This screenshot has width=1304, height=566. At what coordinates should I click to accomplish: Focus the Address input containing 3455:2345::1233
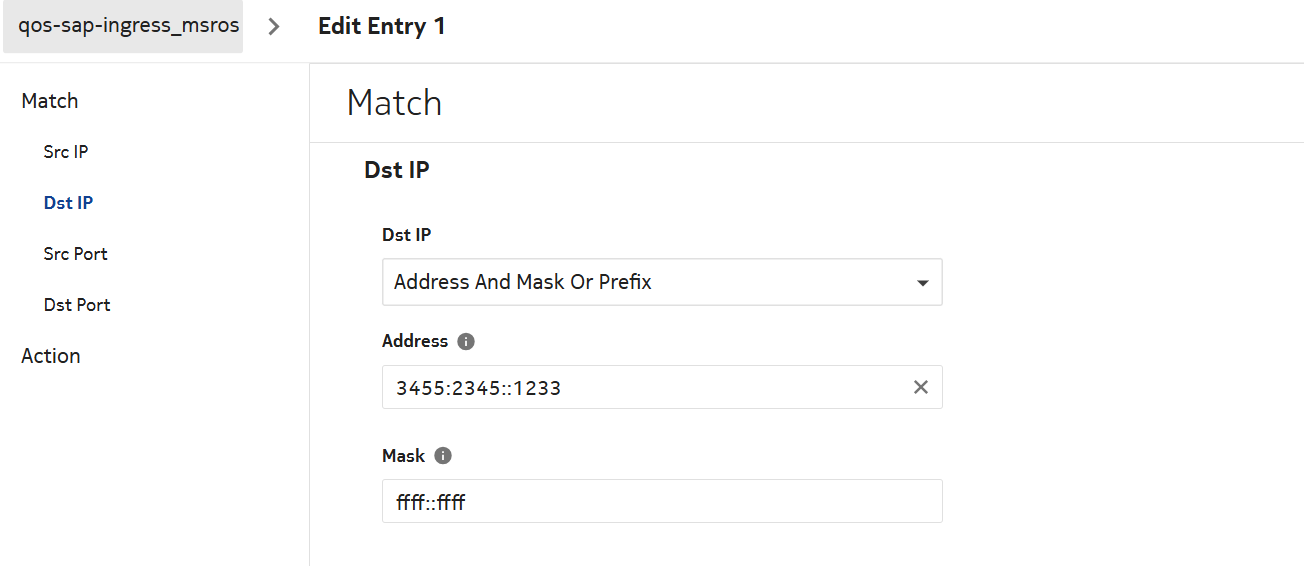[640, 387]
